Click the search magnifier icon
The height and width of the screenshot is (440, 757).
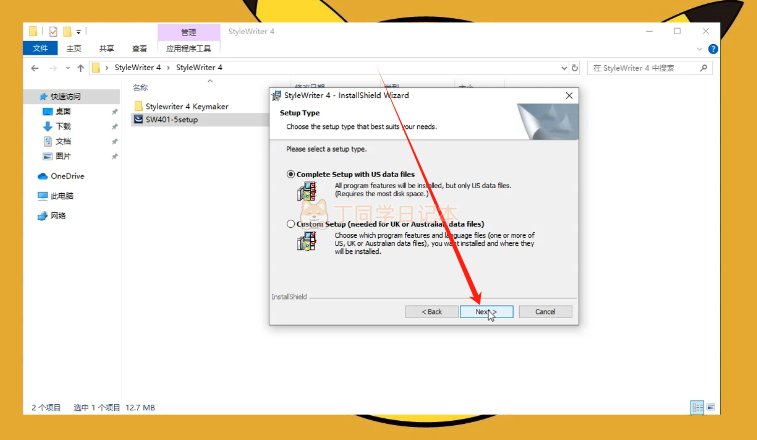(x=703, y=68)
